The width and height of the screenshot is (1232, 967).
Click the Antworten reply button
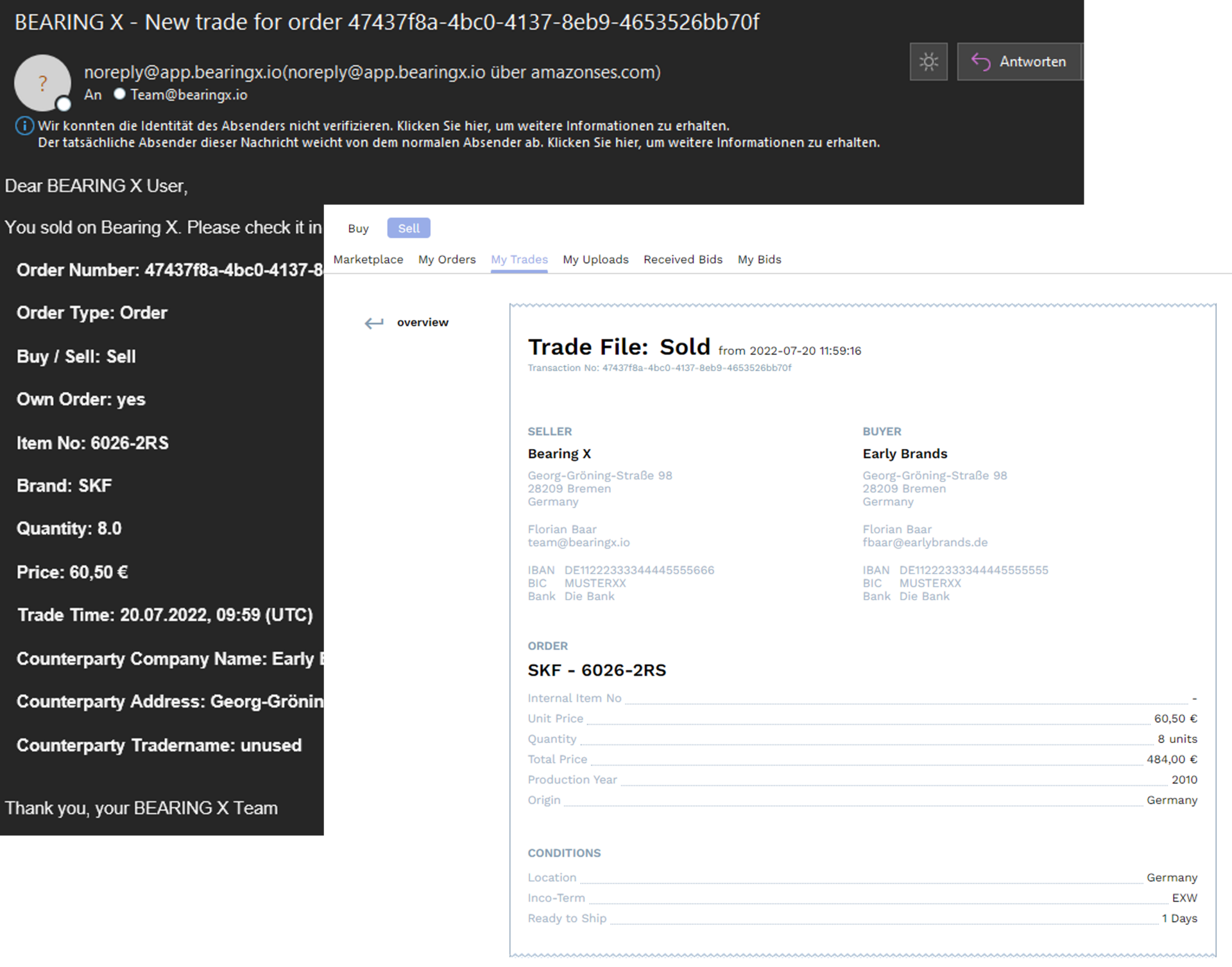[1019, 62]
